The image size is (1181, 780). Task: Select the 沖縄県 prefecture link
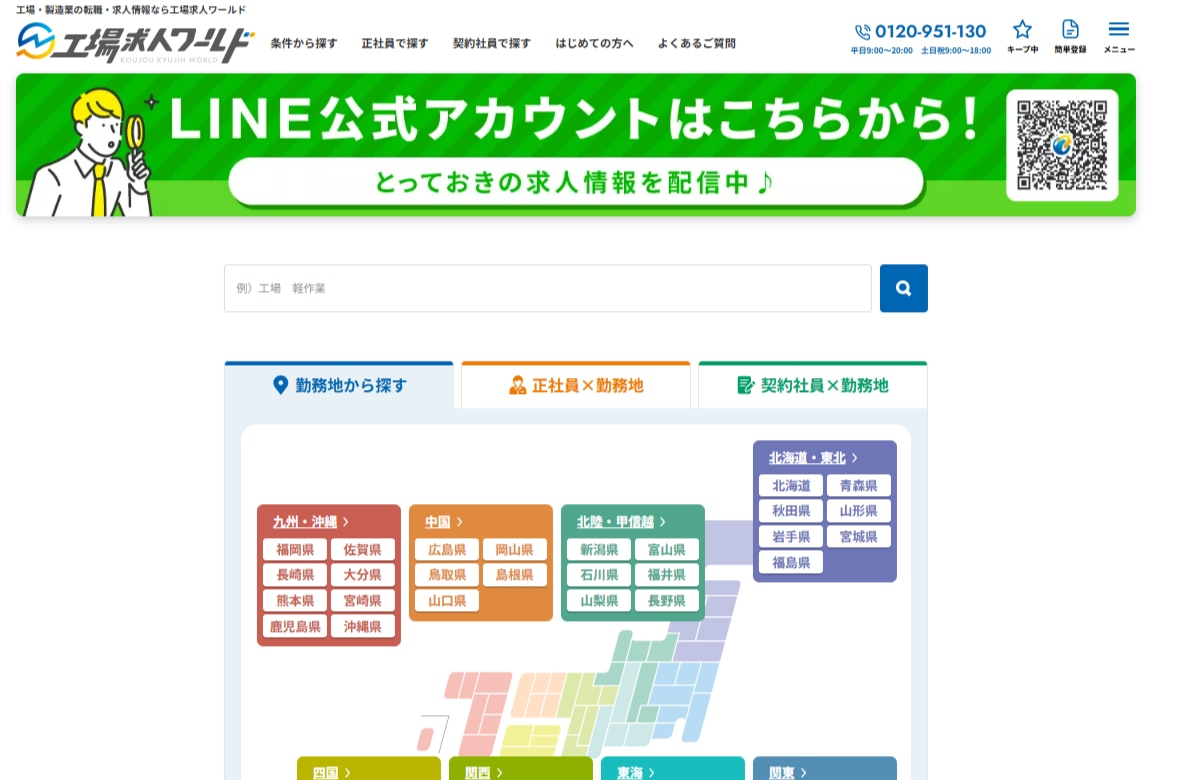[x=364, y=626]
